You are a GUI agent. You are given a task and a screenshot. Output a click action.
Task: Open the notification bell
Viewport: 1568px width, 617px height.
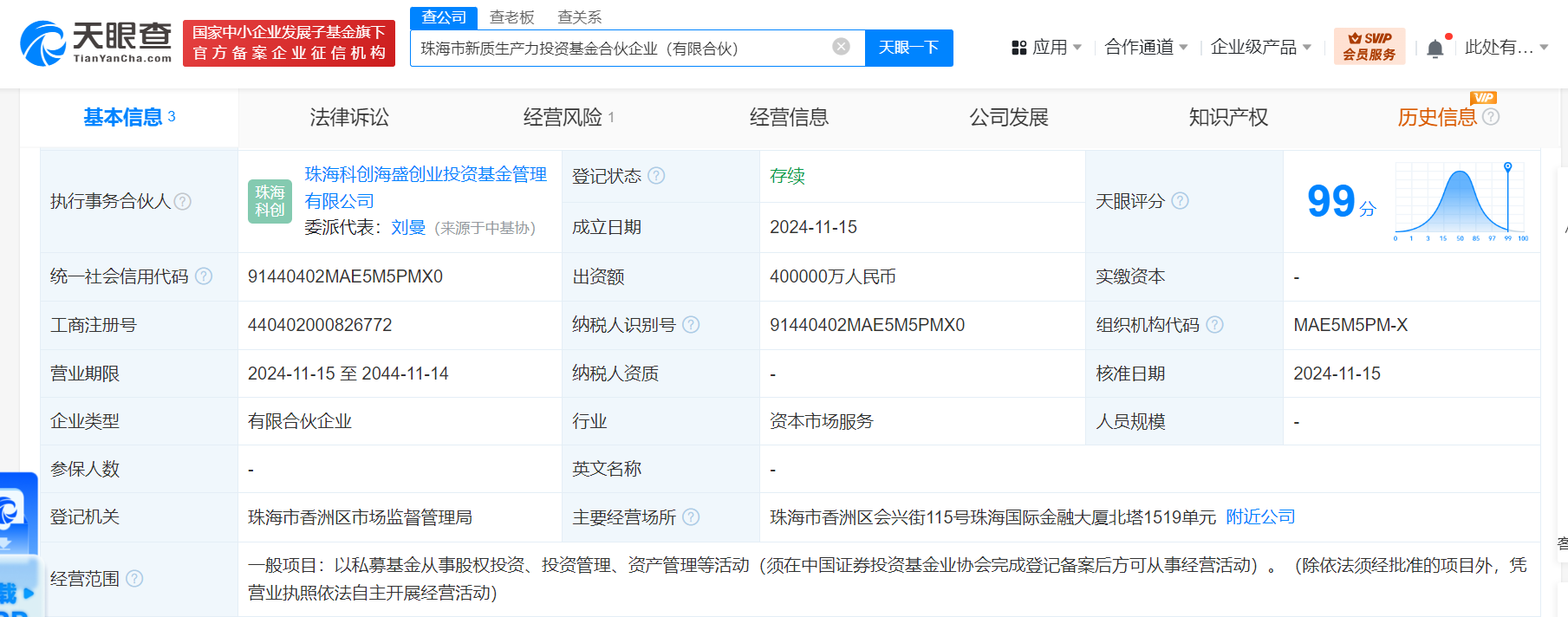pyautogui.click(x=1435, y=49)
